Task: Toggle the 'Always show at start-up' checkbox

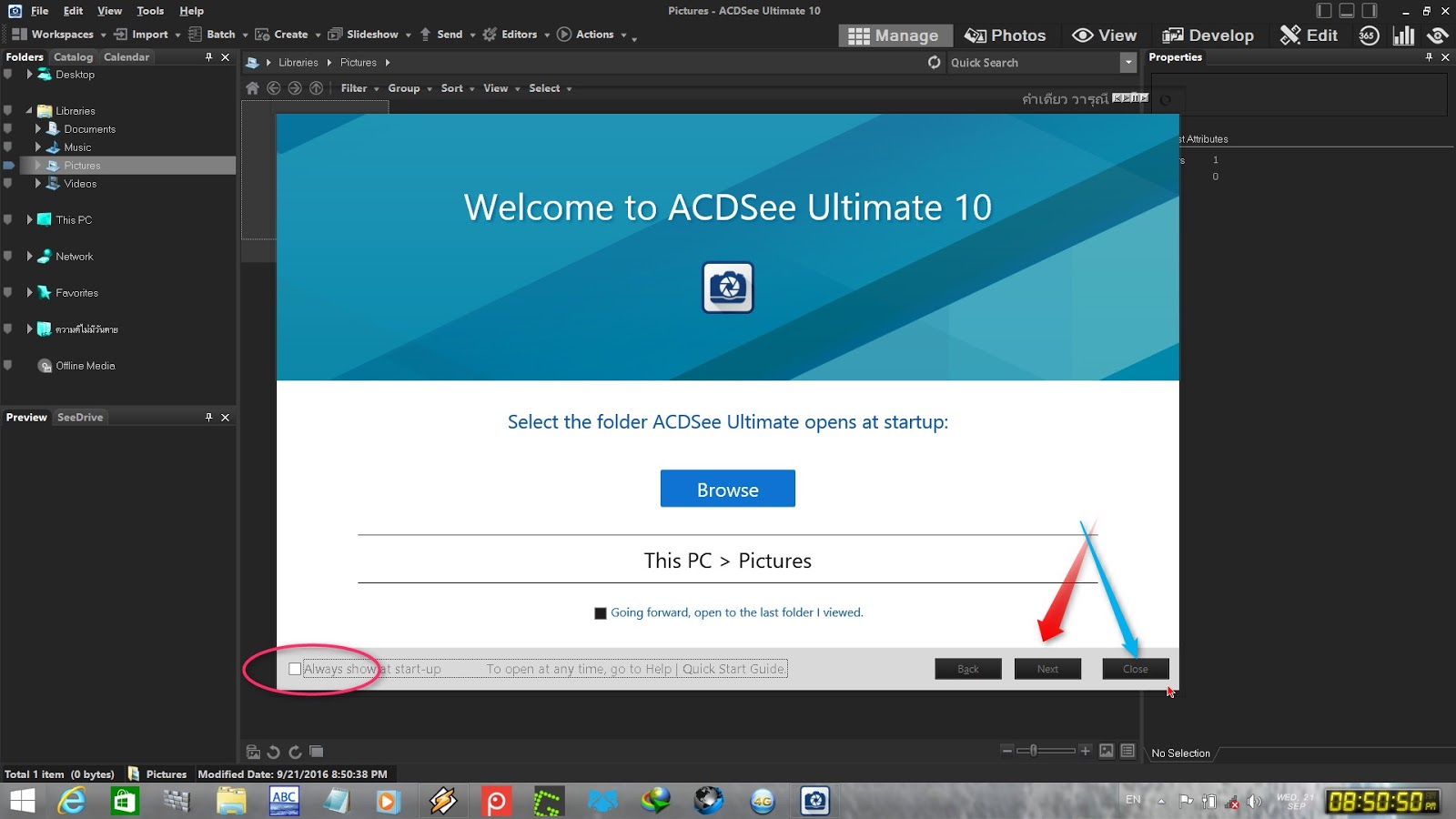Action: (295, 669)
